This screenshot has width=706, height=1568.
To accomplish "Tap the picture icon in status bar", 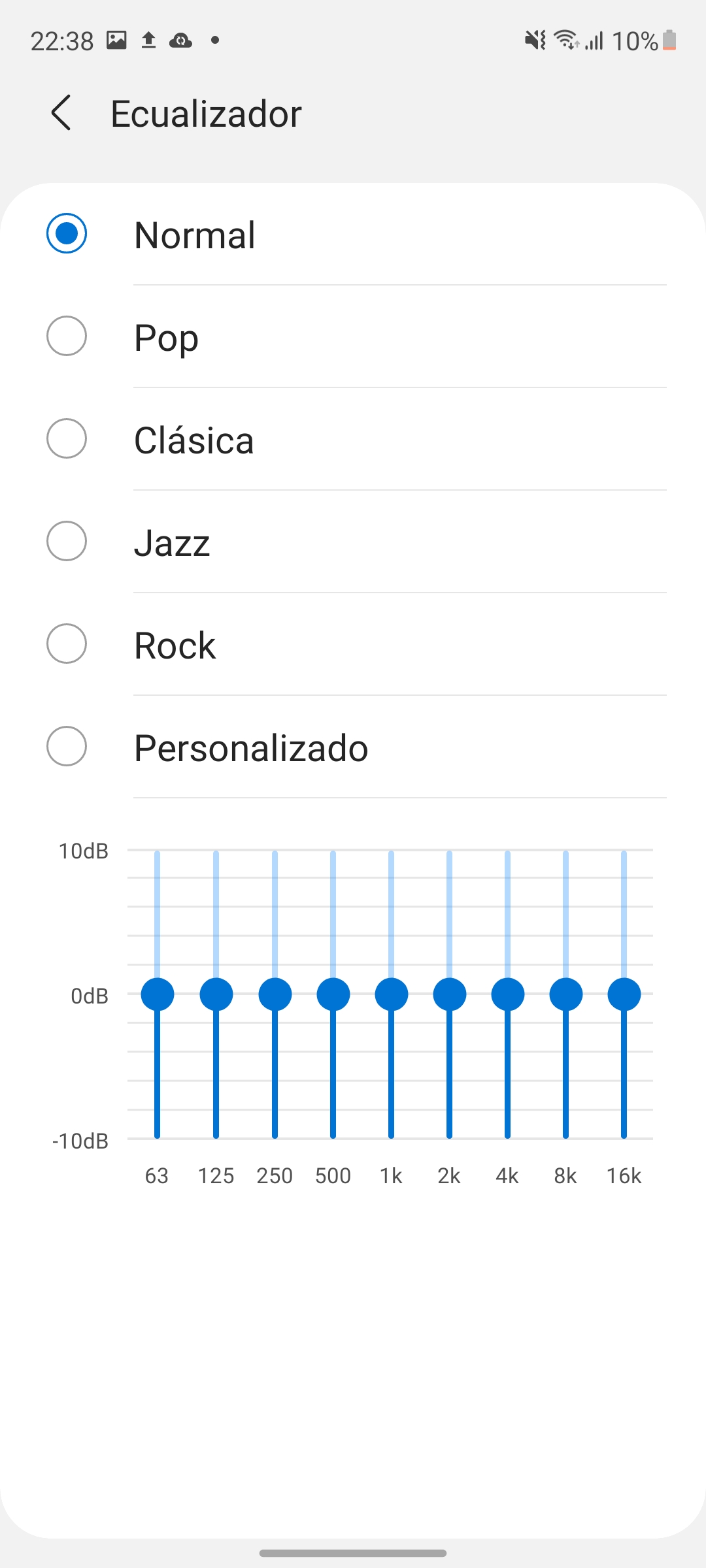I will click(116, 41).
